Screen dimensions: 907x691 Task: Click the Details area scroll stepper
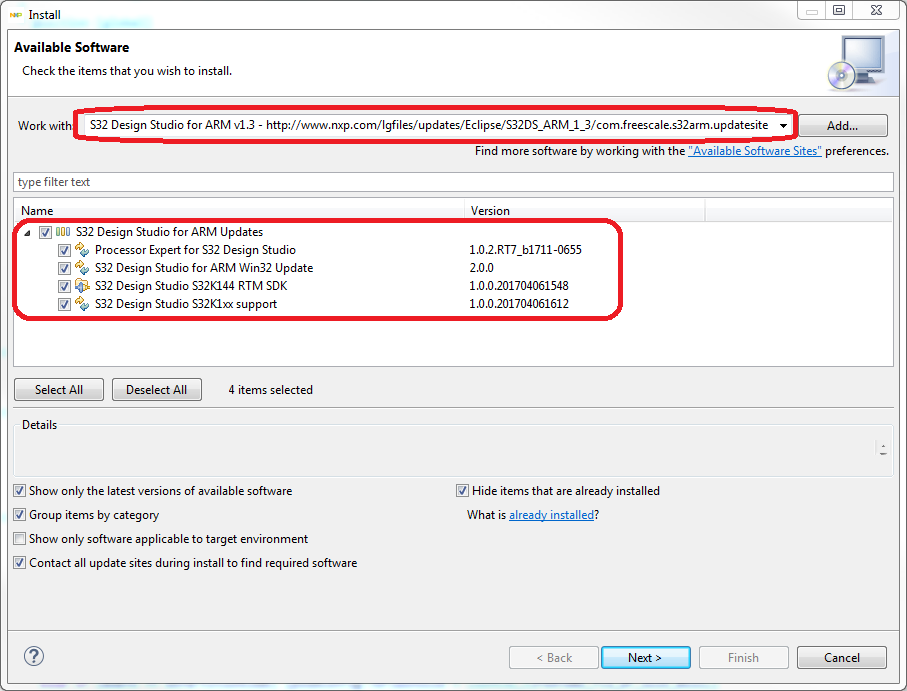coord(883,449)
